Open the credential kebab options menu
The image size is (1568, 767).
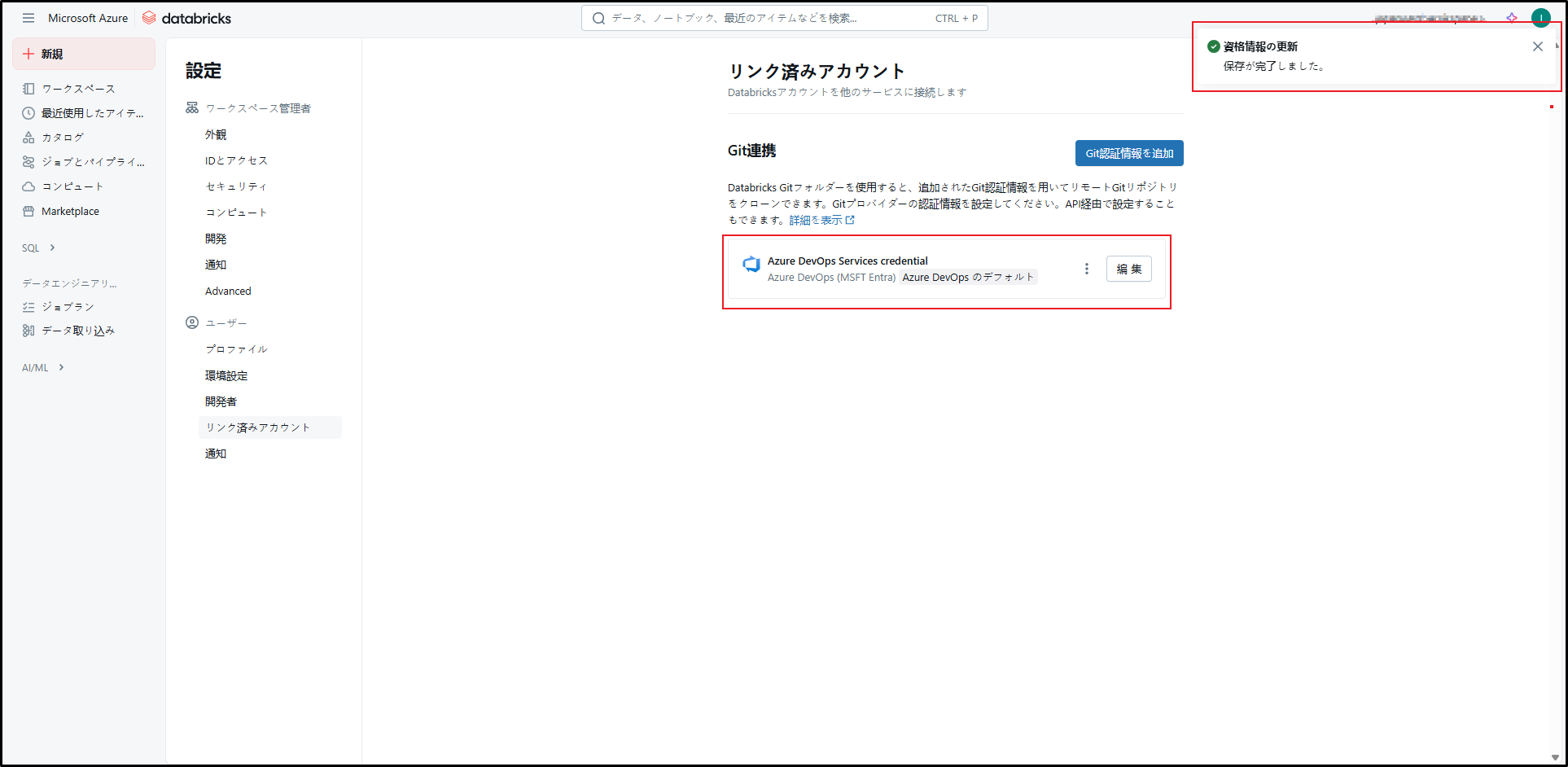[1086, 269]
